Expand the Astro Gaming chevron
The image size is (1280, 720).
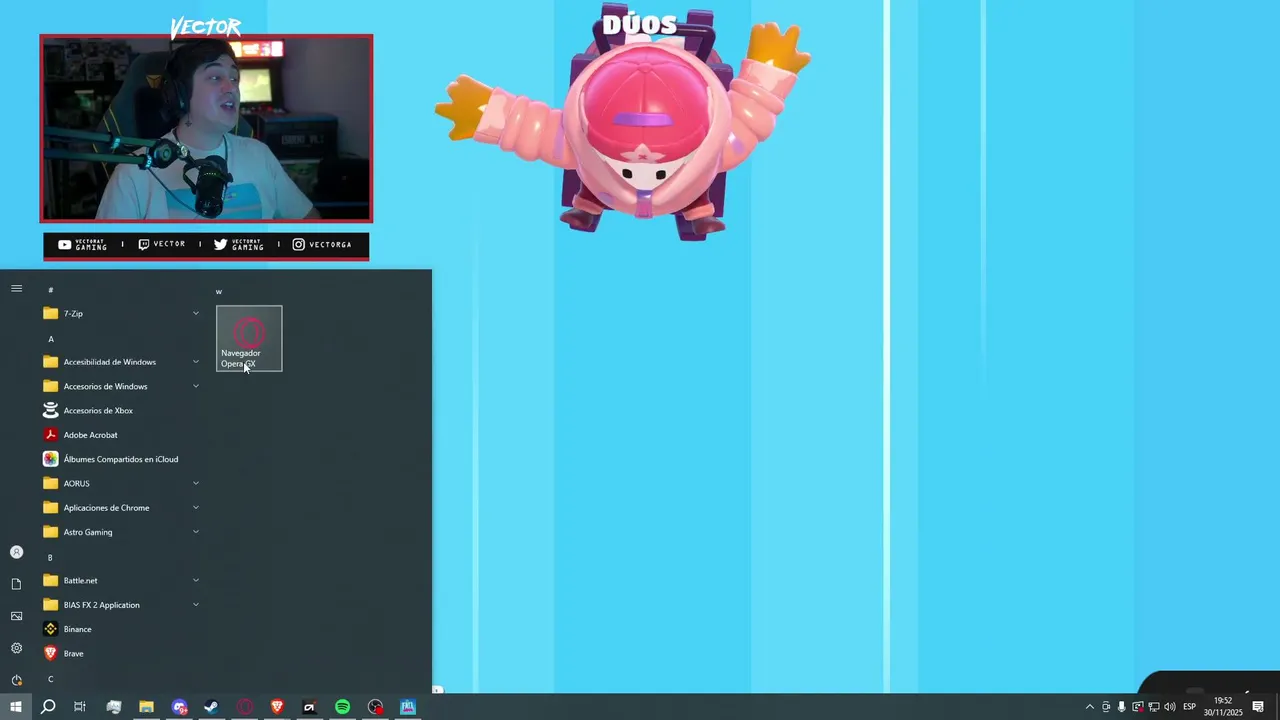tap(196, 532)
